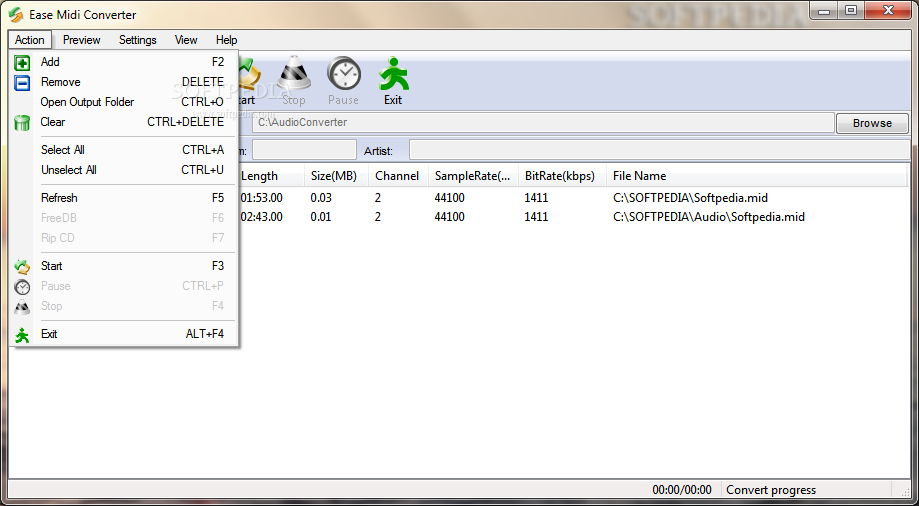919x506 pixels.
Task: Maximize the Ease Midi Converter window
Action: click(850, 10)
